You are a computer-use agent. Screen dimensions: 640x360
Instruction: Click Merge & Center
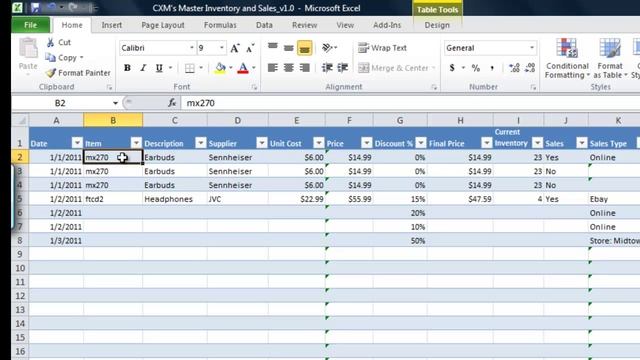[x=393, y=68]
